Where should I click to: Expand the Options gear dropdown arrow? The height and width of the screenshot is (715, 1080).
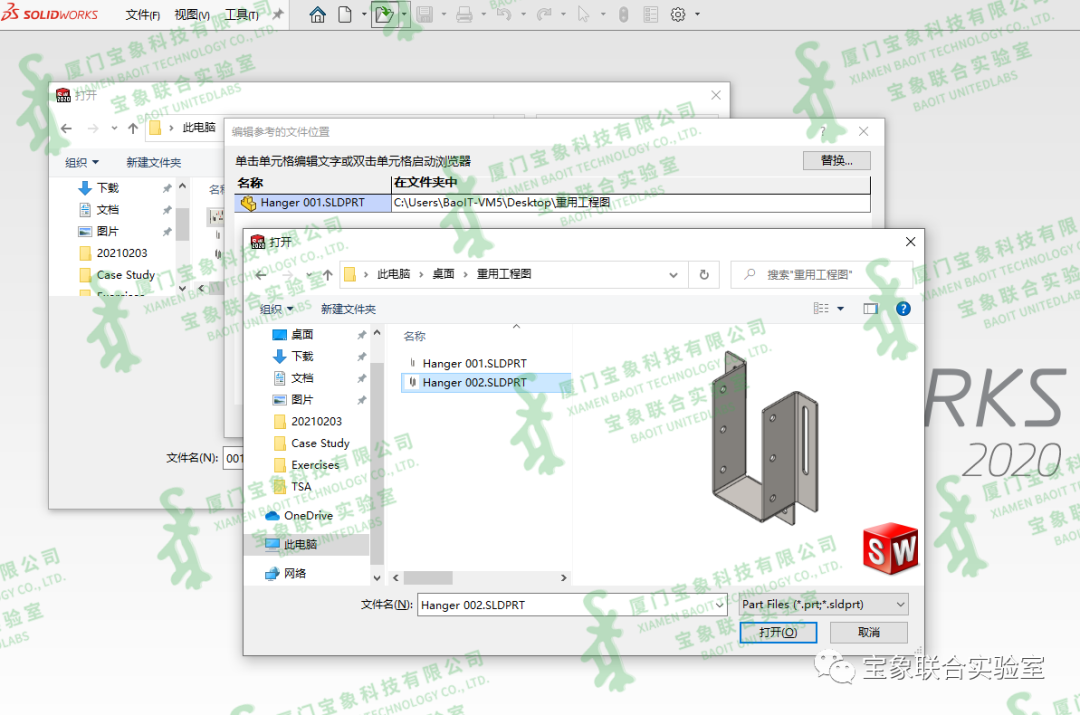click(x=698, y=14)
